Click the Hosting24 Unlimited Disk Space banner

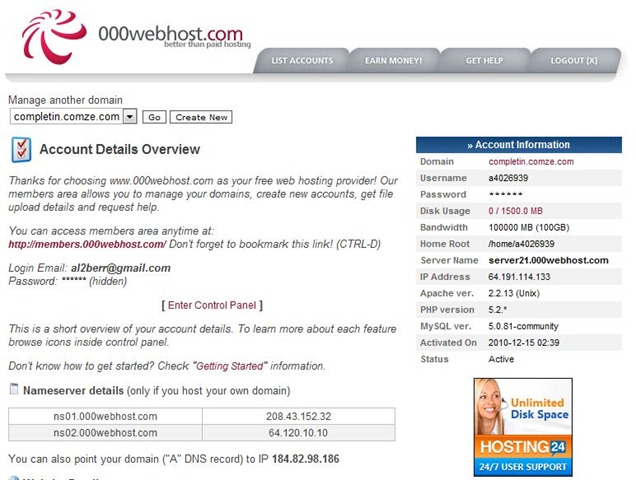click(523, 427)
